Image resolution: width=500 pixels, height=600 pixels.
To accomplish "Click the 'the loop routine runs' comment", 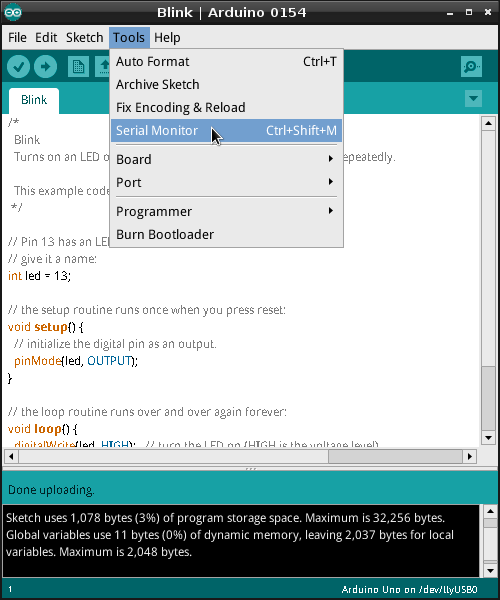I will point(147,412).
